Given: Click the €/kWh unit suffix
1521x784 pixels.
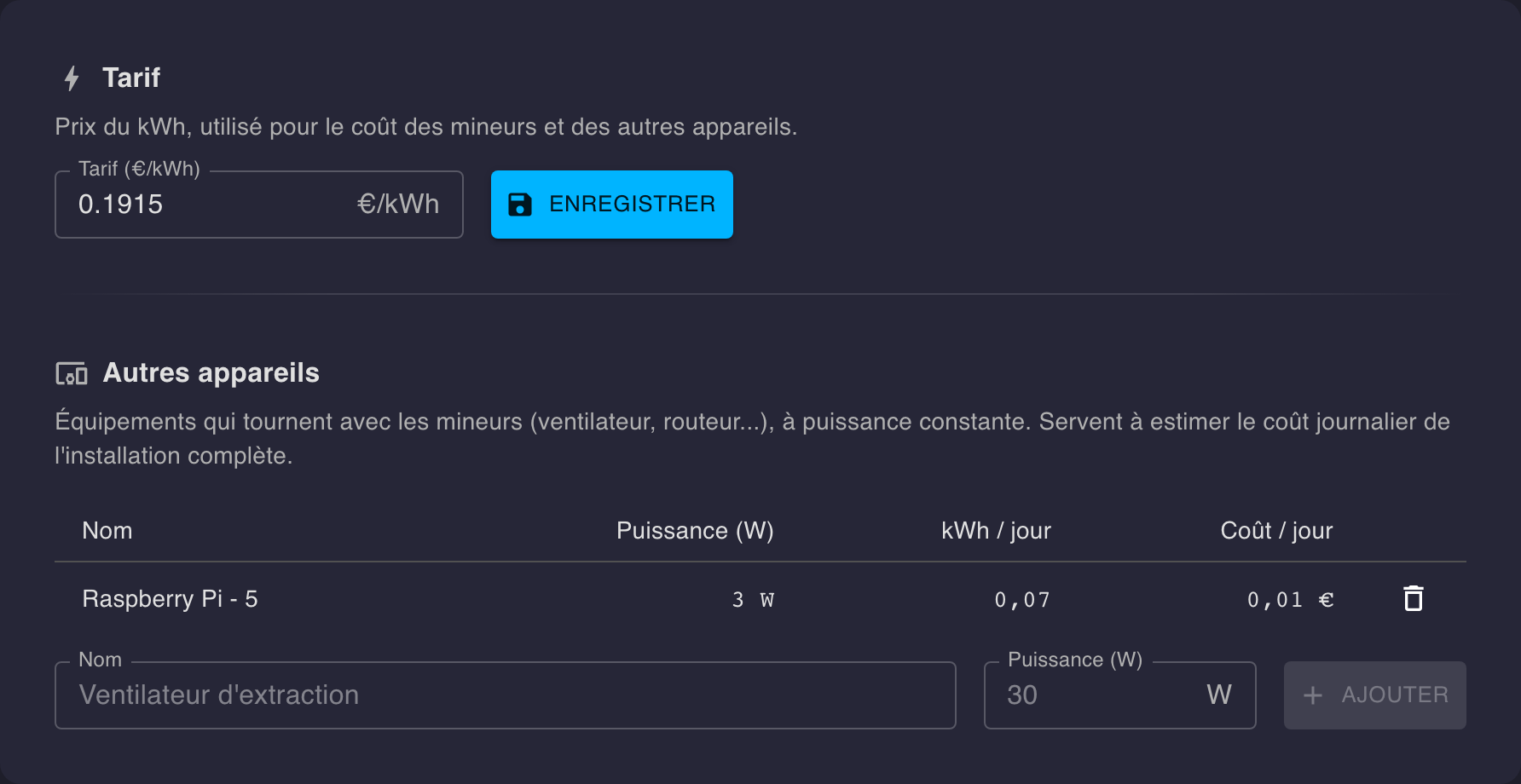Looking at the screenshot, I should point(398,205).
